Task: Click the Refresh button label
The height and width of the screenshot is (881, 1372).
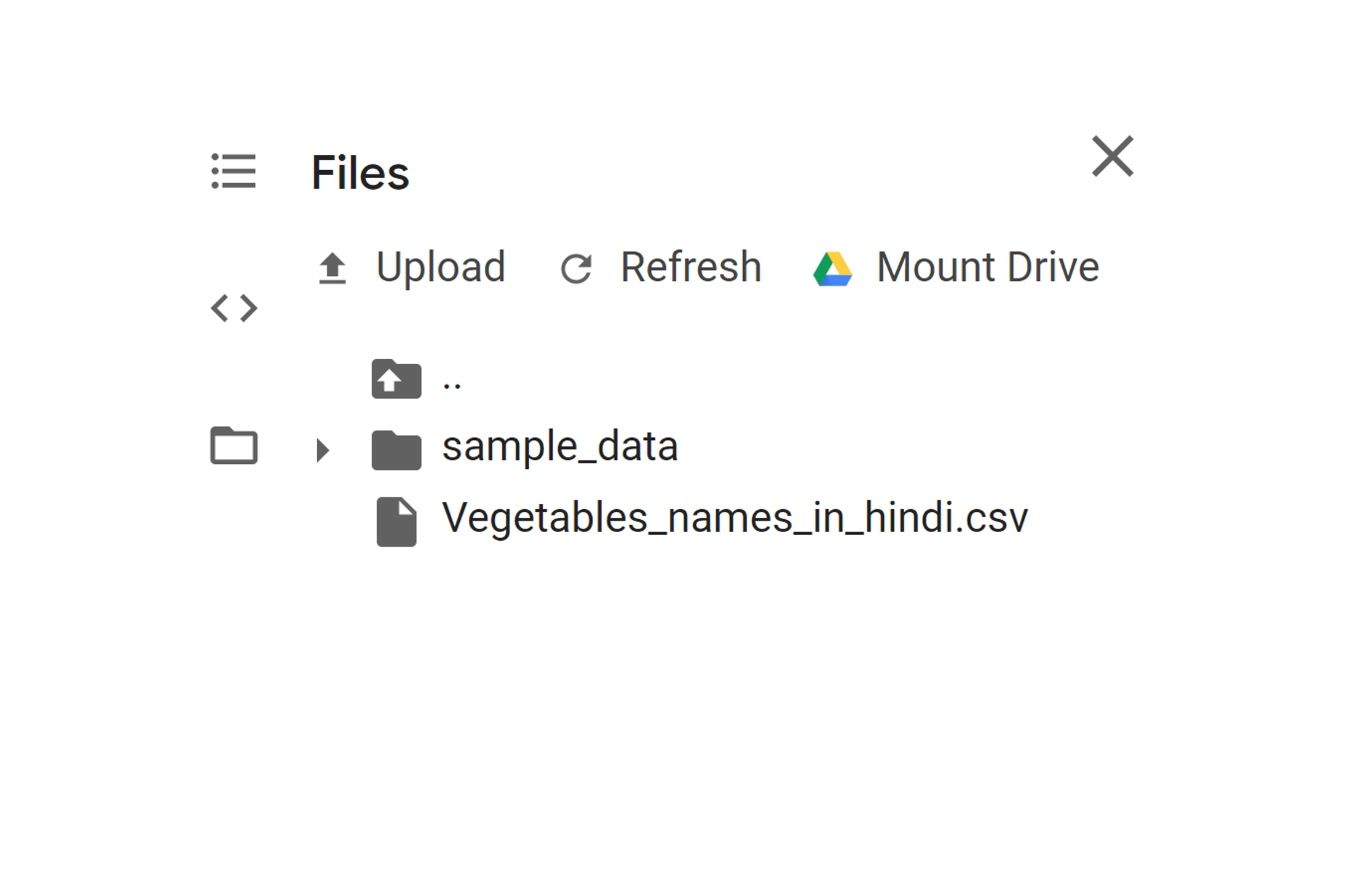Action: (691, 267)
